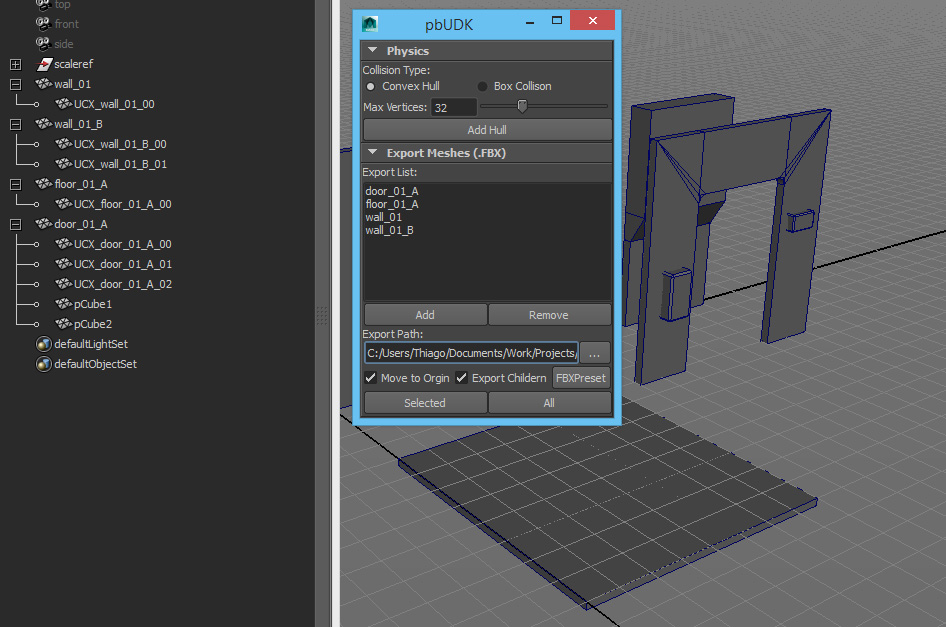
Task: Collapse the floor_01_A node
Action: click(x=16, y=184)
